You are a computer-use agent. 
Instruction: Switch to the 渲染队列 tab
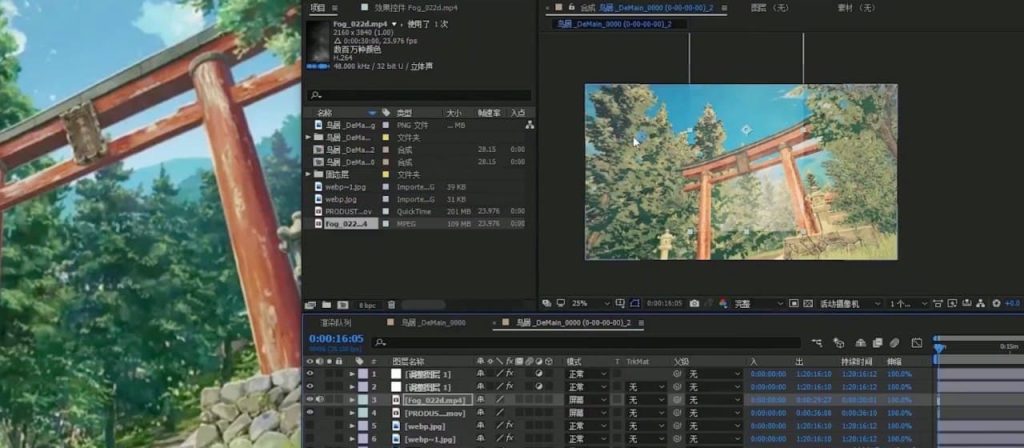335,323
